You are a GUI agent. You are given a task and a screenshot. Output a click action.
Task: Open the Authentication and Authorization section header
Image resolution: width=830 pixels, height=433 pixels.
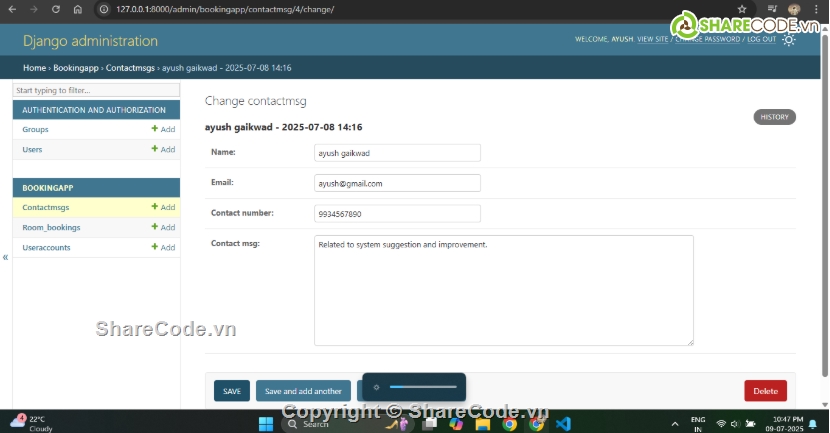pyautogui.click(x=94, y=110)
